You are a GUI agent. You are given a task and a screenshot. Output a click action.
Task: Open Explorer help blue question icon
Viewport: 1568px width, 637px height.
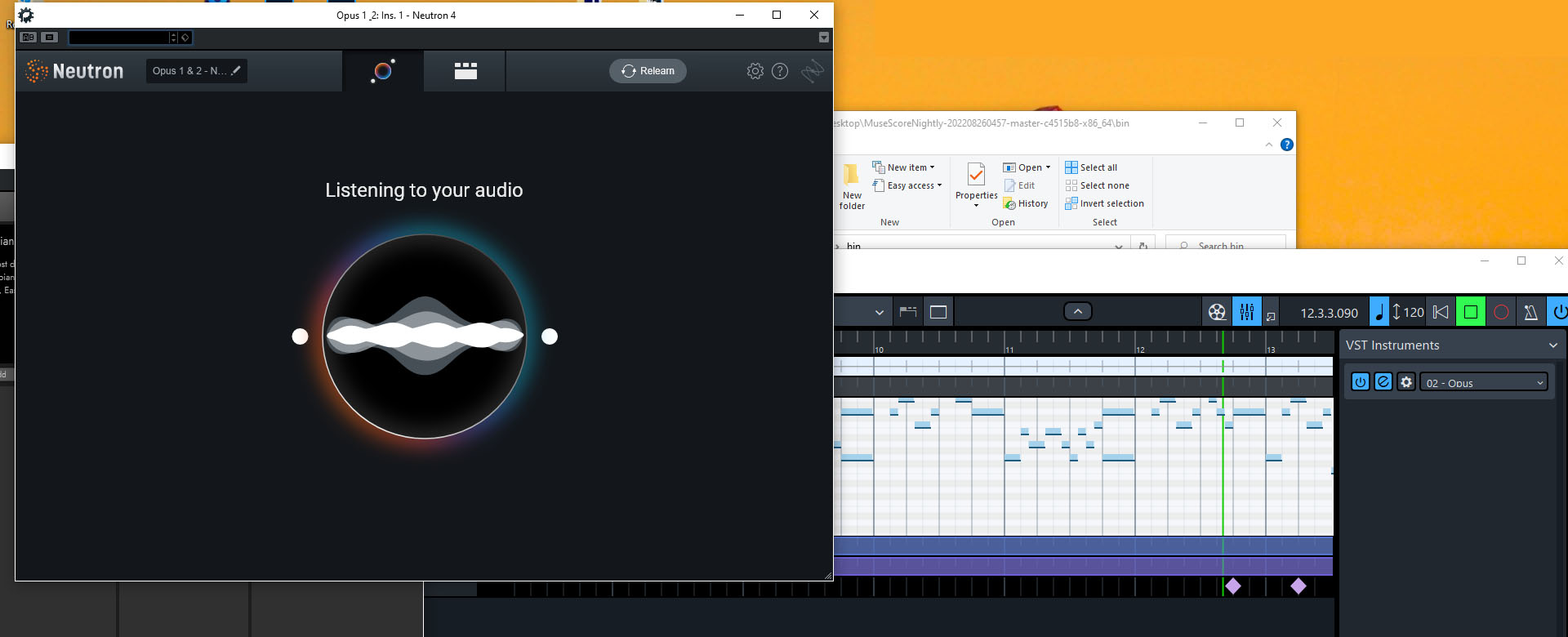pyautogui.click(x=1287, y=145)
